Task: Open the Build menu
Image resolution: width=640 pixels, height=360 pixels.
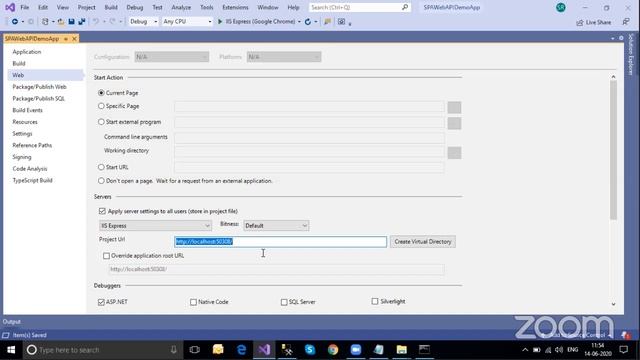Action: click(111, 7)
